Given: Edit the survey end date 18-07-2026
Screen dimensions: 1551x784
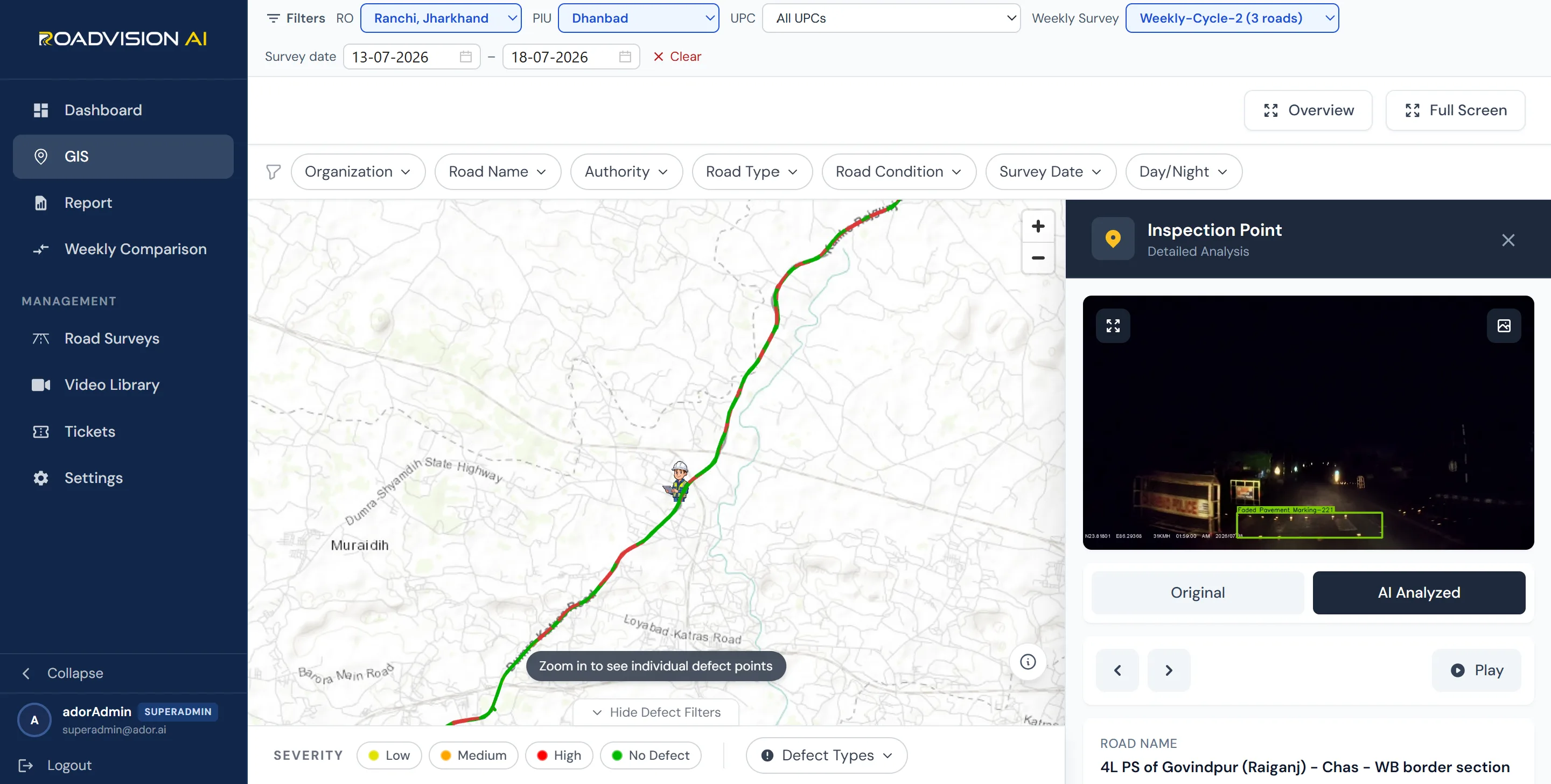Looking at the screenshot, I should coord(571,57).
